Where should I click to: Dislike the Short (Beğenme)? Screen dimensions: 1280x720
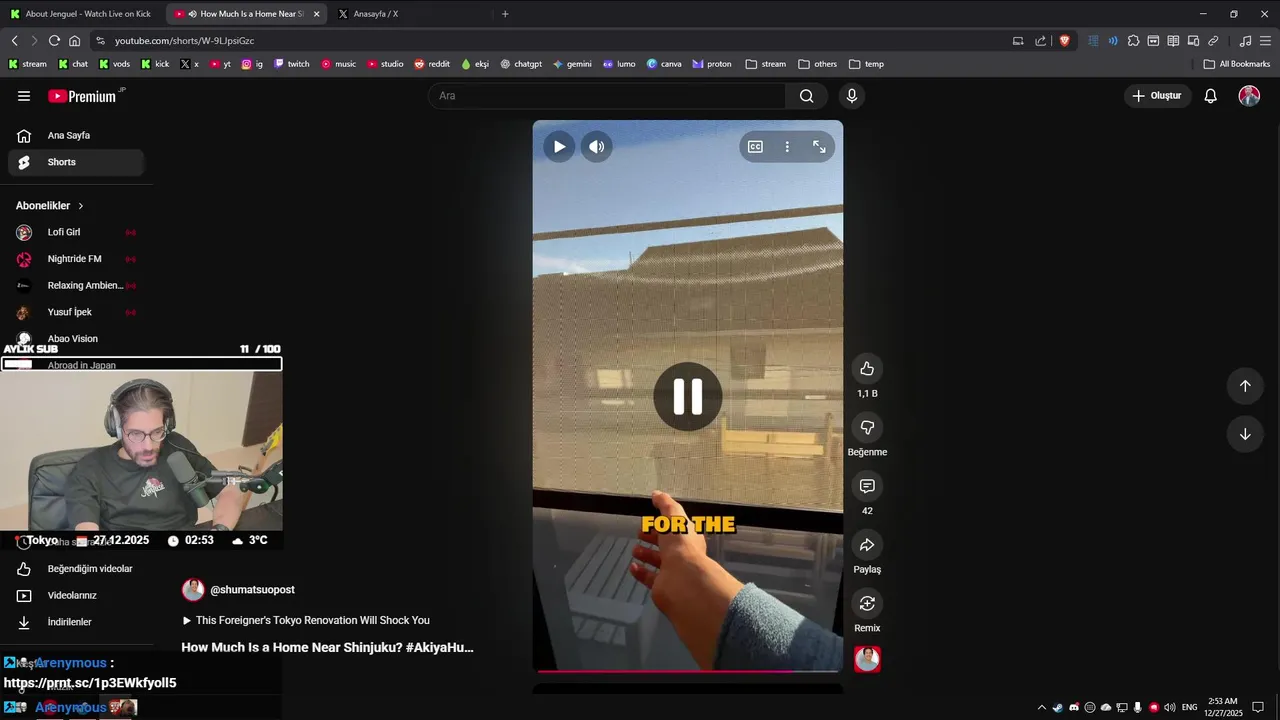pos(867,427)
